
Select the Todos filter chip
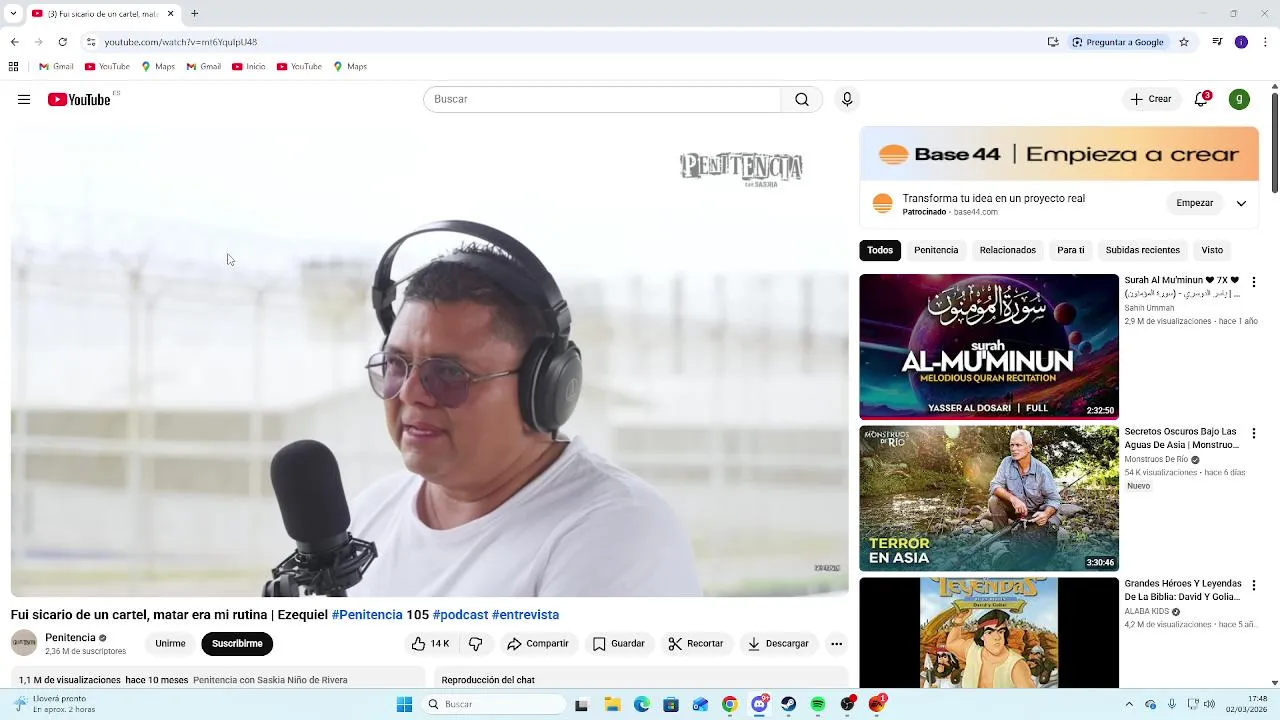pos(880,250)
